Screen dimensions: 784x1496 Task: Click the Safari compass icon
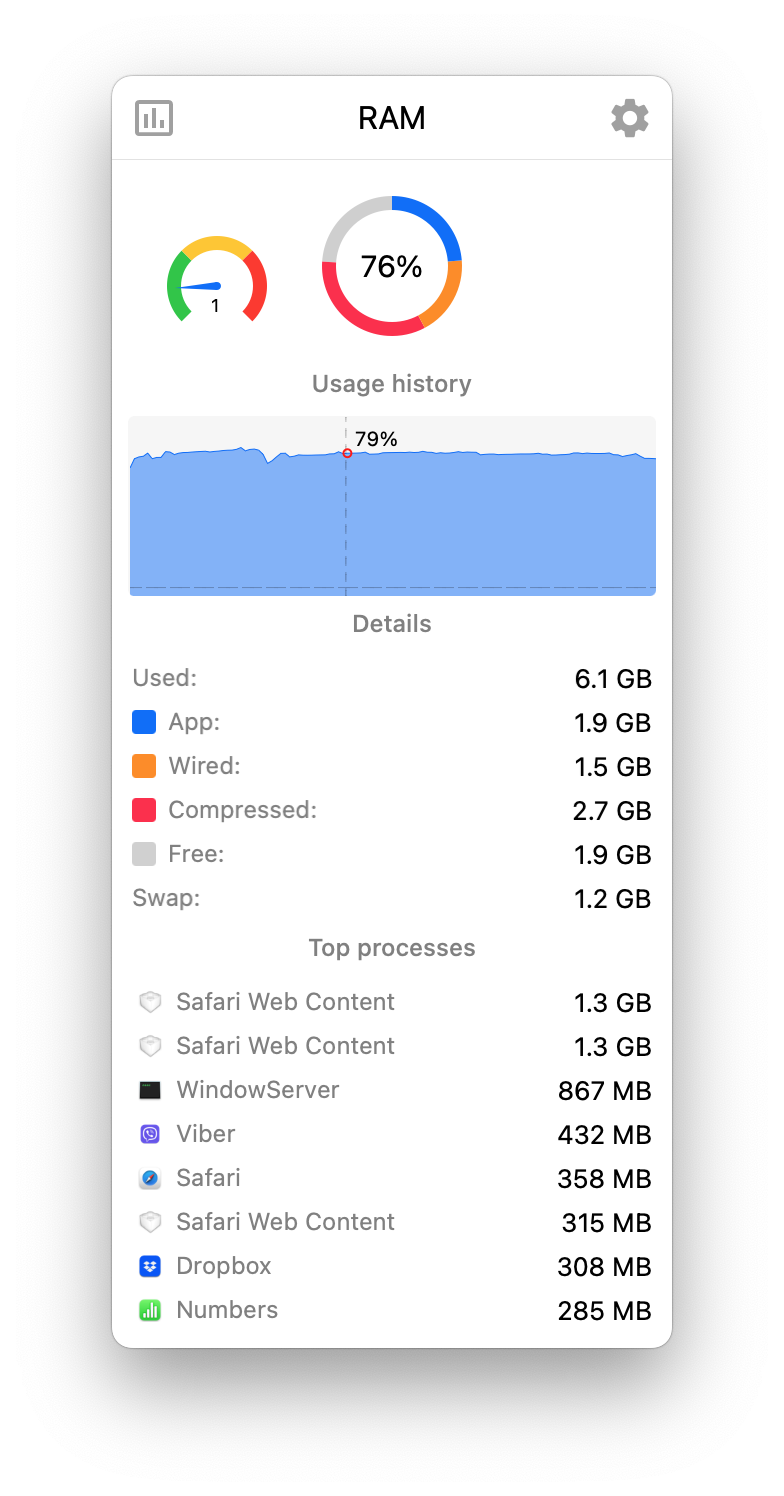point(150,1178)
